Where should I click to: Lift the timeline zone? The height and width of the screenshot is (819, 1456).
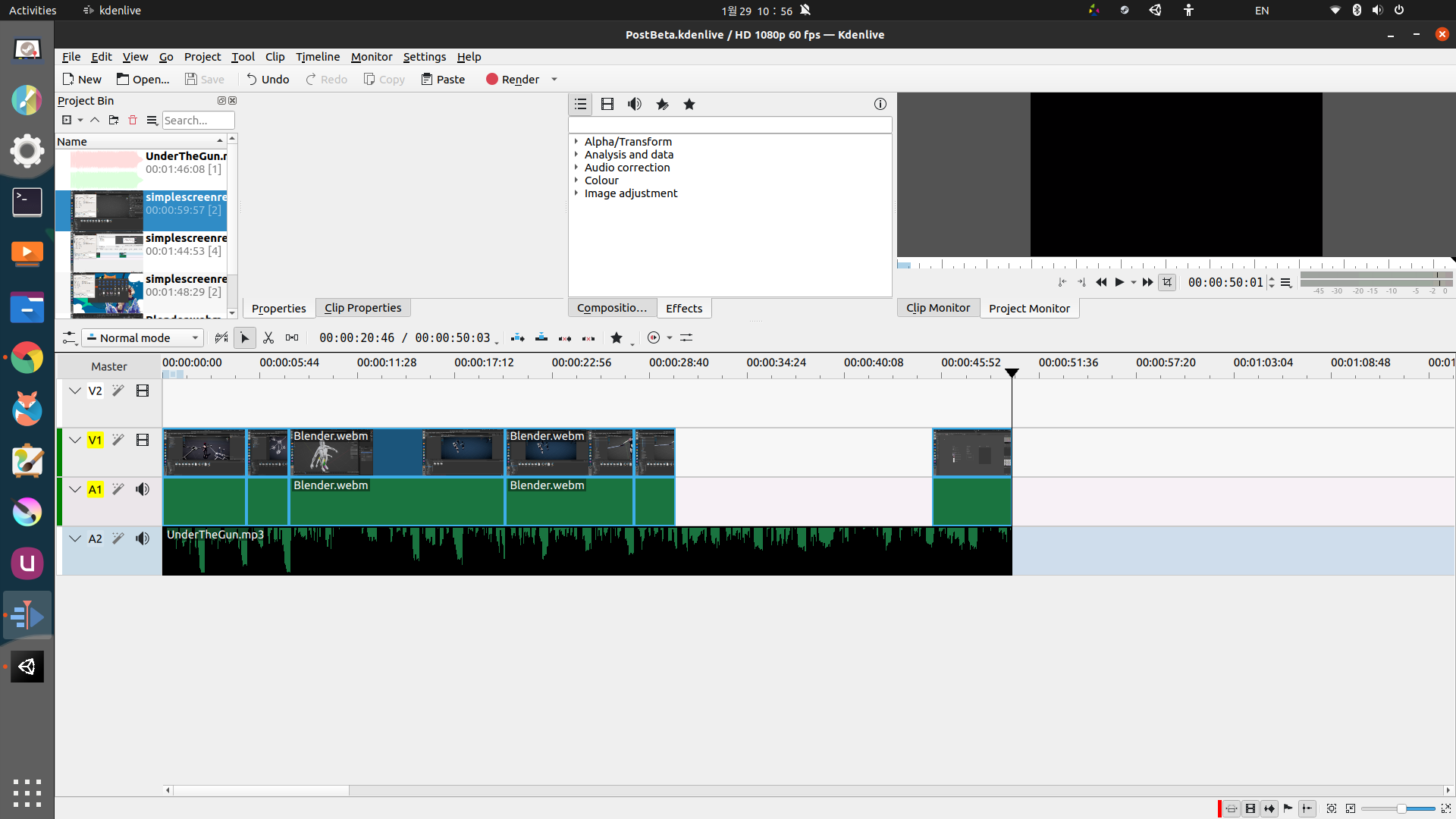[588, 337]
